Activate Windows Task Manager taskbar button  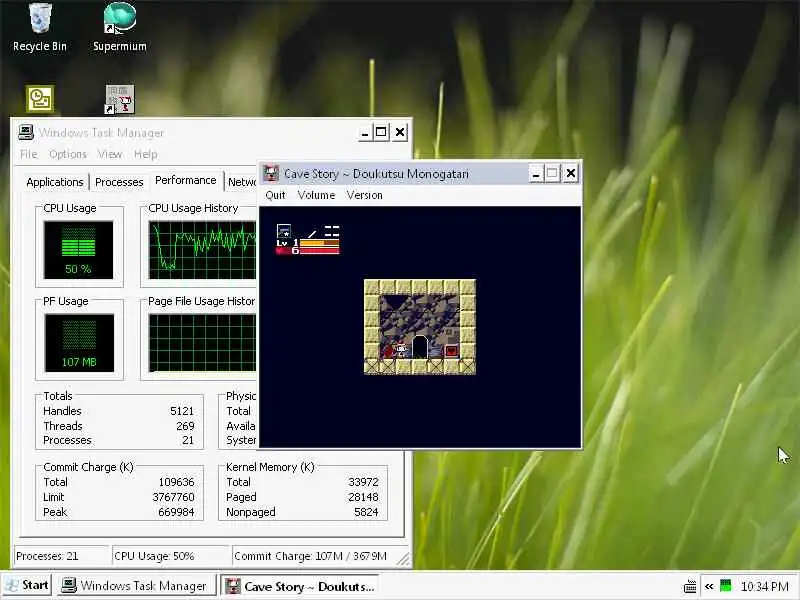click(136, 586)
